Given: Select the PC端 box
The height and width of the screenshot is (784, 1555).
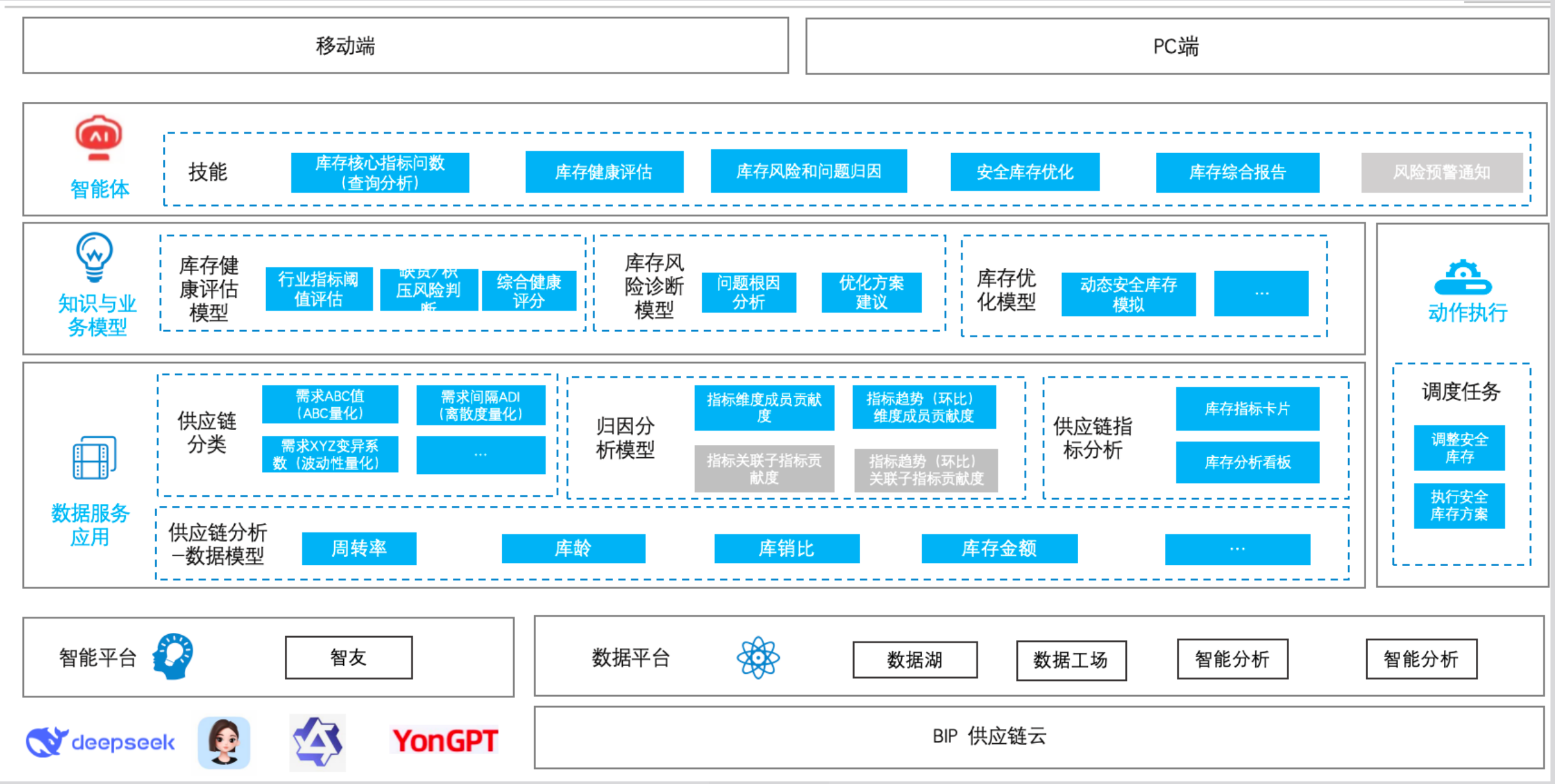Looking at the screenshot, I should (x=1176, y=46).
